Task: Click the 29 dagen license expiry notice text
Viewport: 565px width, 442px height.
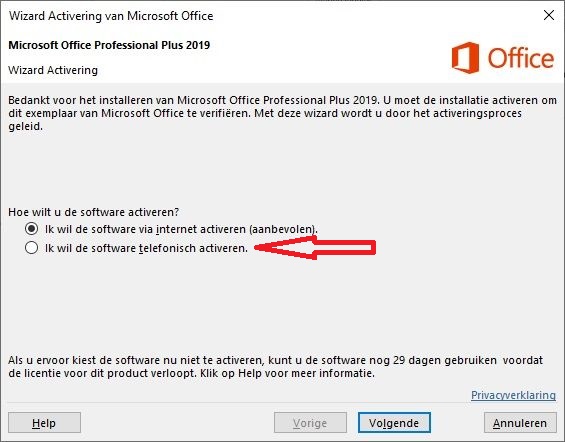Action: 276,367
